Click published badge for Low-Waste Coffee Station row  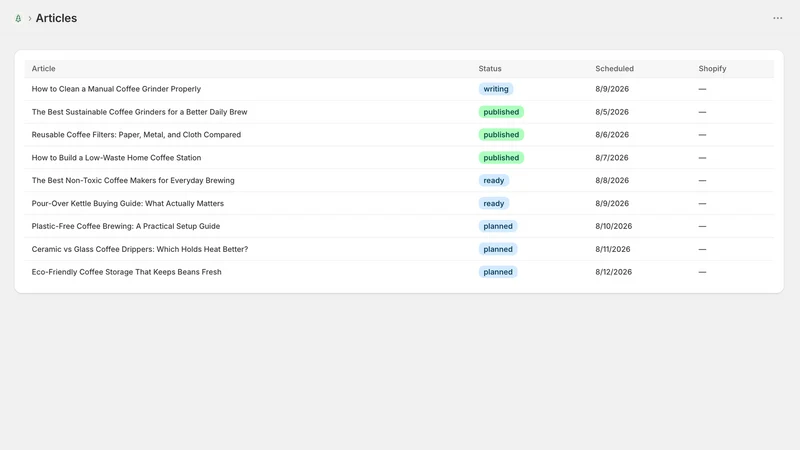click(501, 158)
